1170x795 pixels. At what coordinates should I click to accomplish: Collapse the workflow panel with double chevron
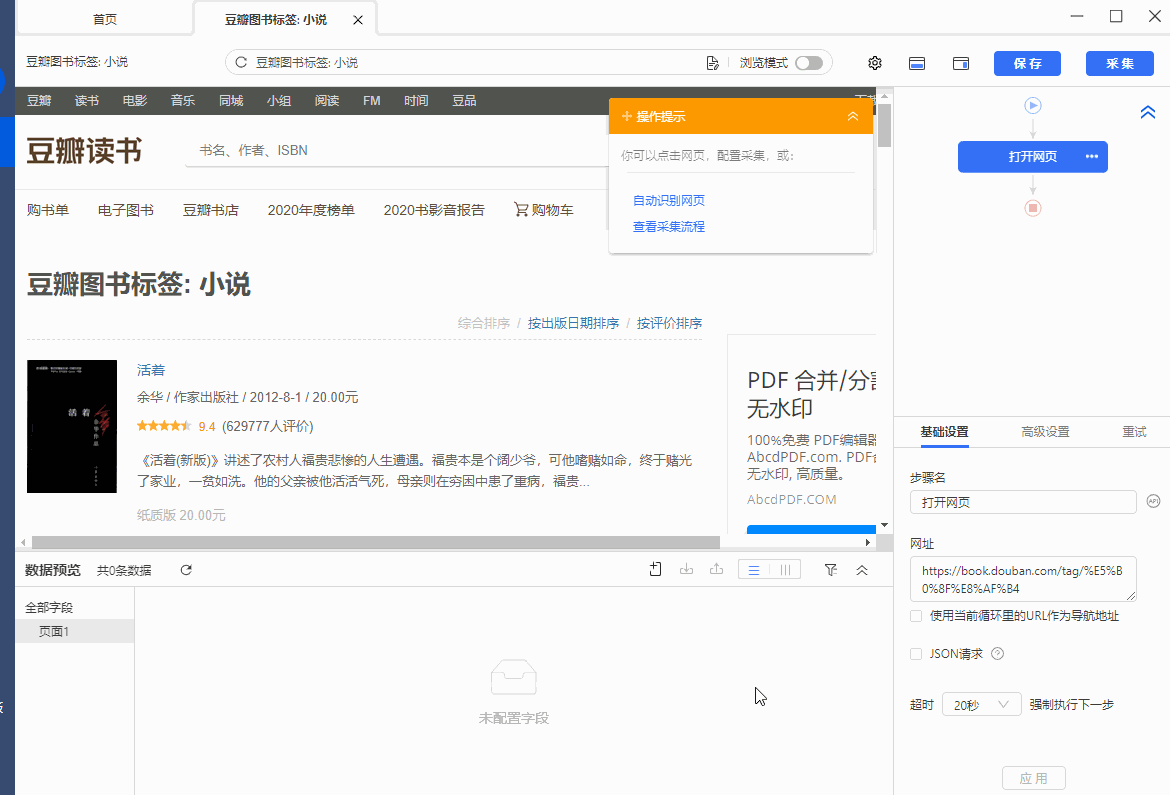pos(1148,112)
